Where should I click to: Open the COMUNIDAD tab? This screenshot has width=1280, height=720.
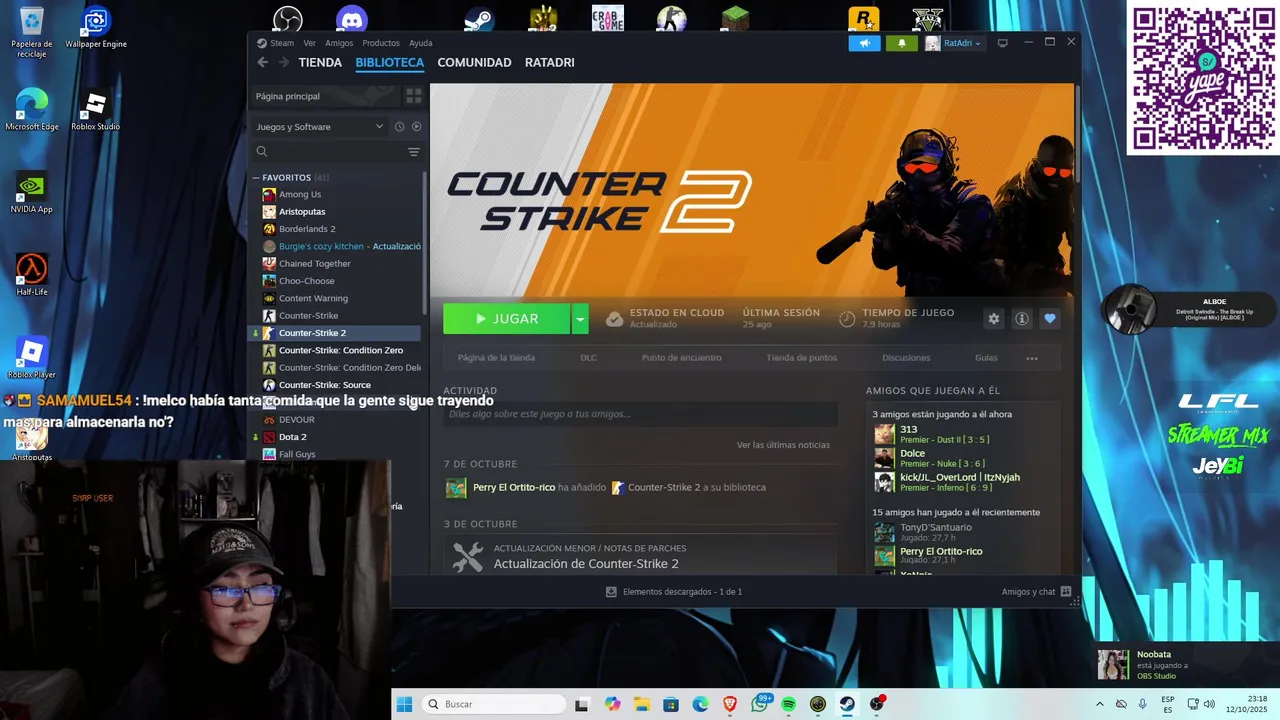pyautogui.click(x=474, y=62)
